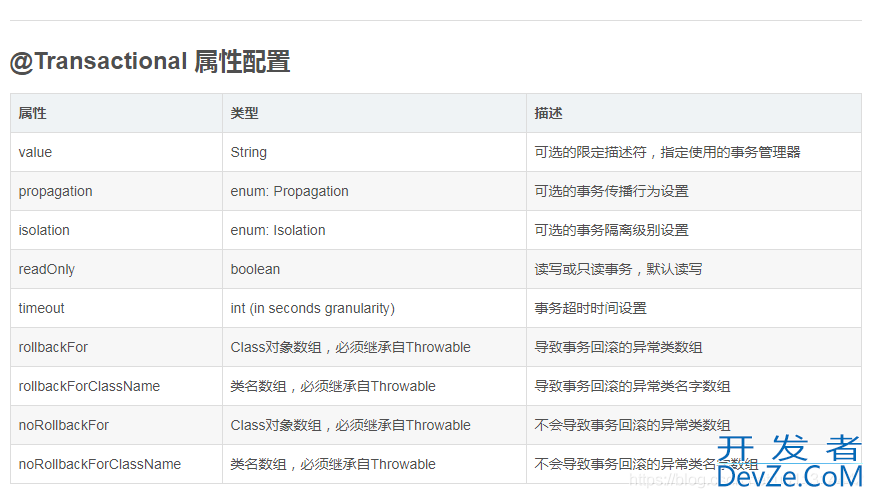Screen dimensions: 873x498
Task: Click the 描述 column header
Action: pyautogui.click(x=549, y=113)
